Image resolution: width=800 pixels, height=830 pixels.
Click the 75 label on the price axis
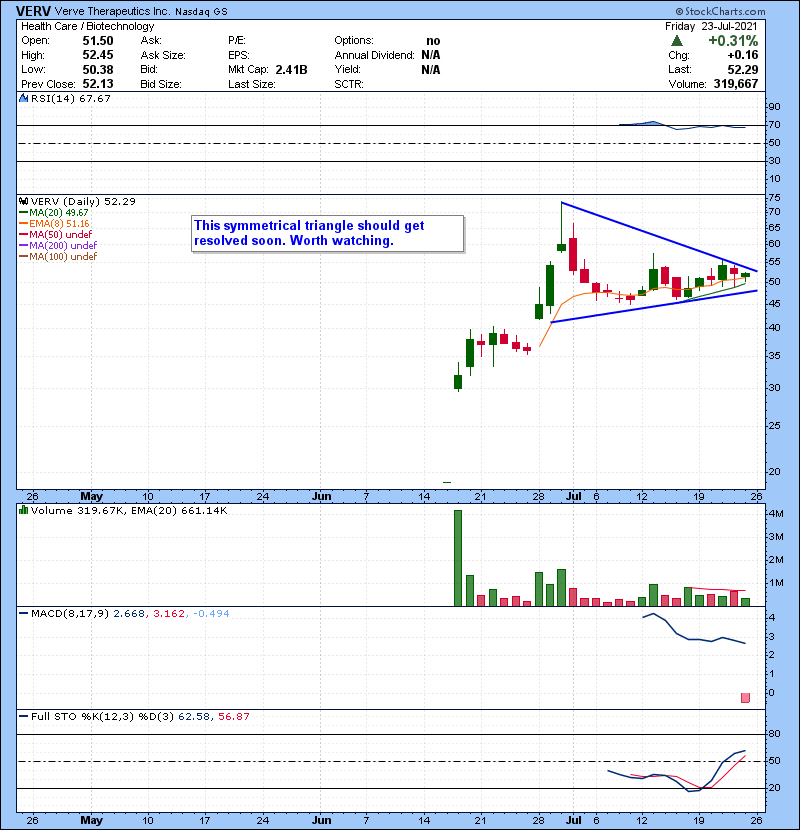(774, 197)
